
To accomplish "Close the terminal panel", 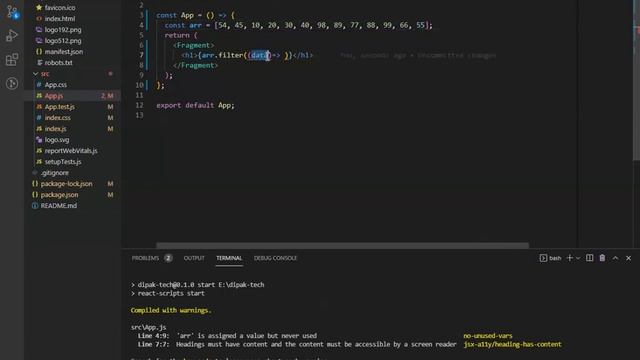I will tap(629, 258).
